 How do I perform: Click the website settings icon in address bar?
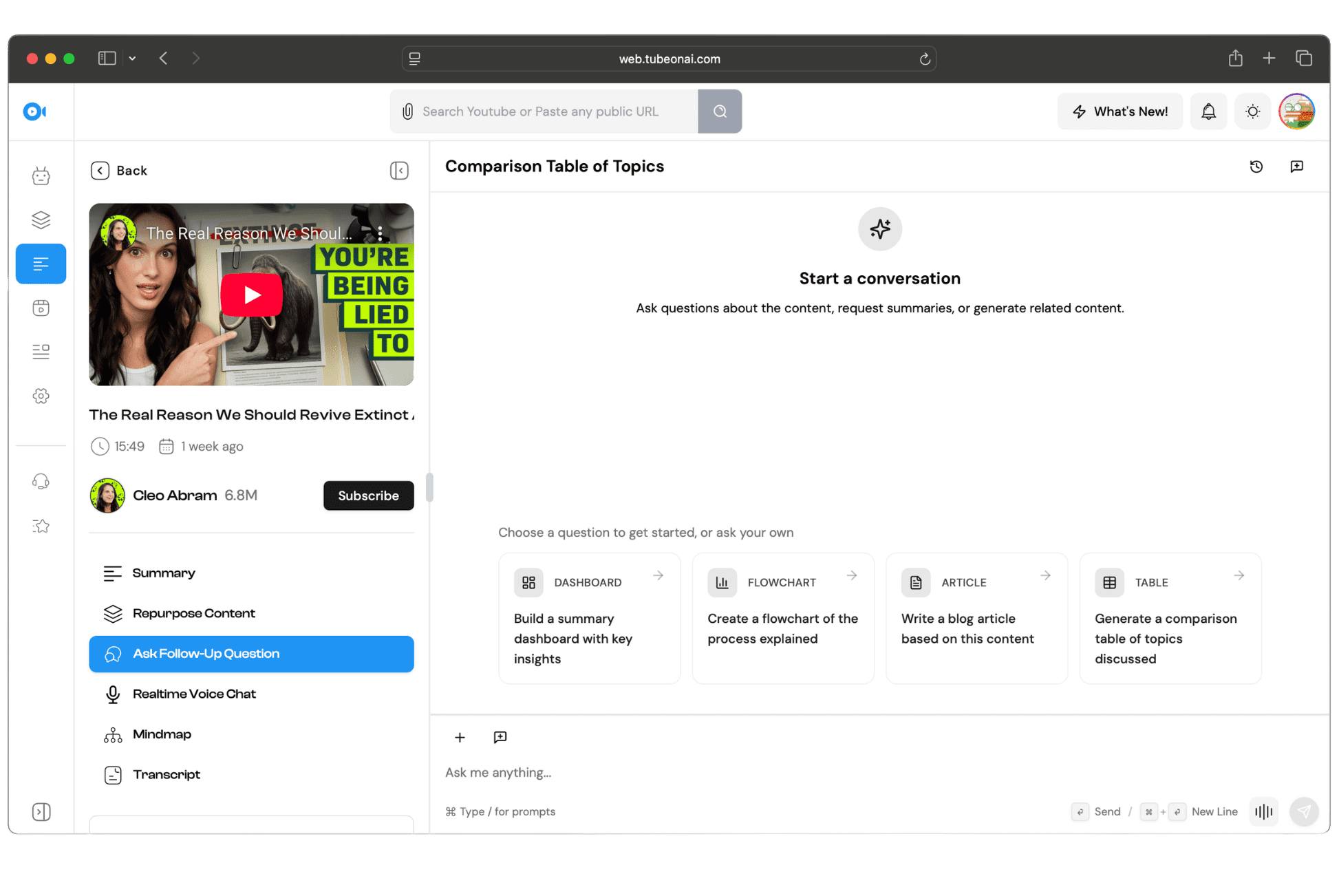[x=414, y=58]
